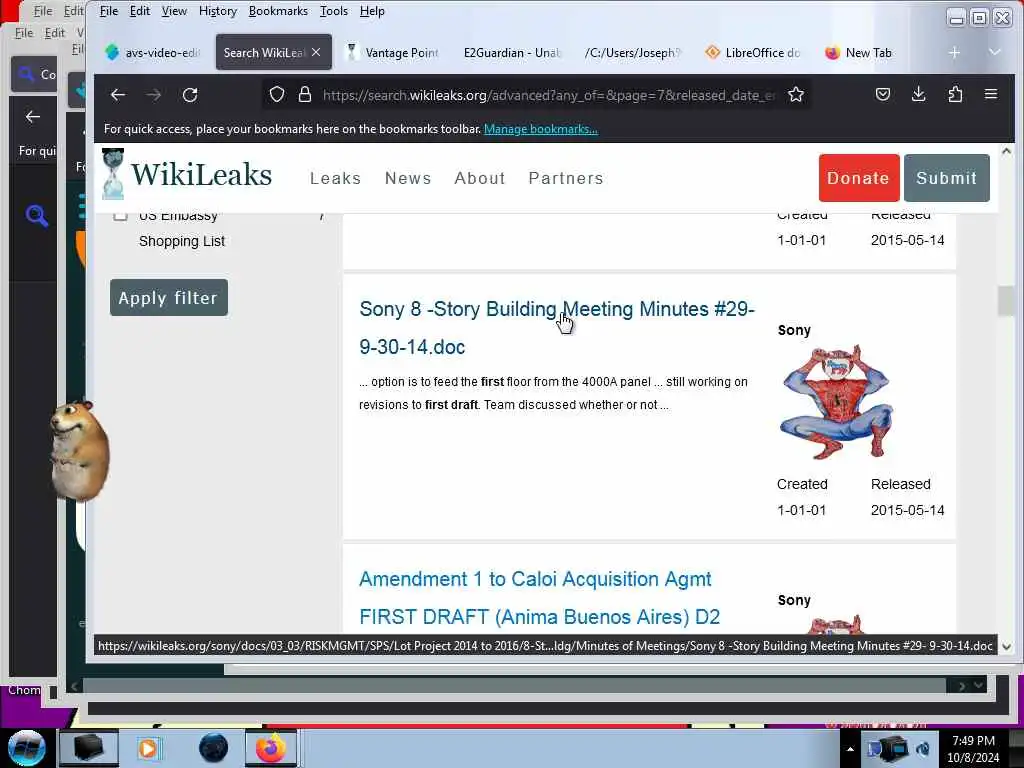The image size is (1024, 768).
Task: Click the hamster desktop character
Action: [x=79, y=451]
